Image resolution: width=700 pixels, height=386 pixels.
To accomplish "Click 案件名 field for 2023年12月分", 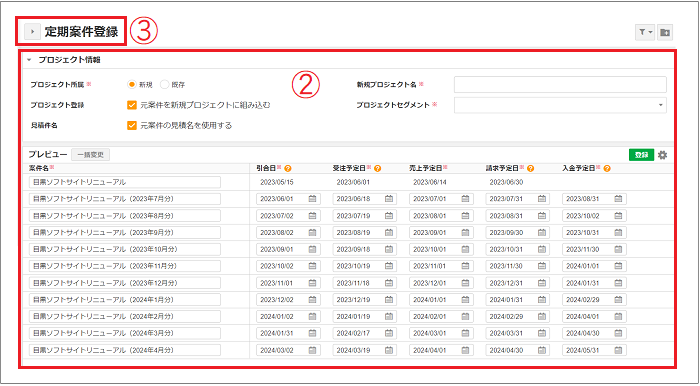I will [125, 283].
